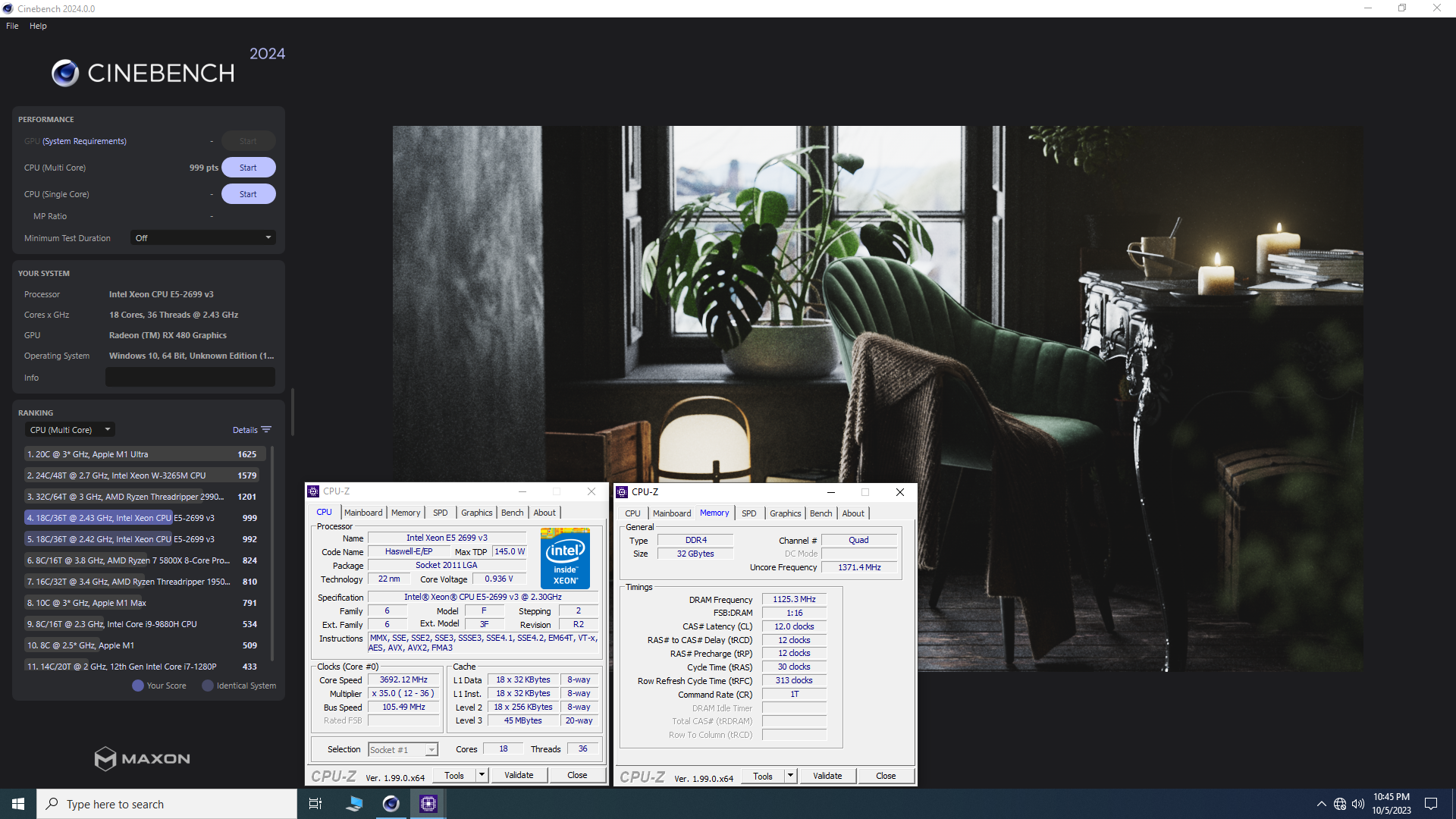Expand Tools arrow in left CPU-Z window
Screen dimensions: 1456x819
pos(482,775)
